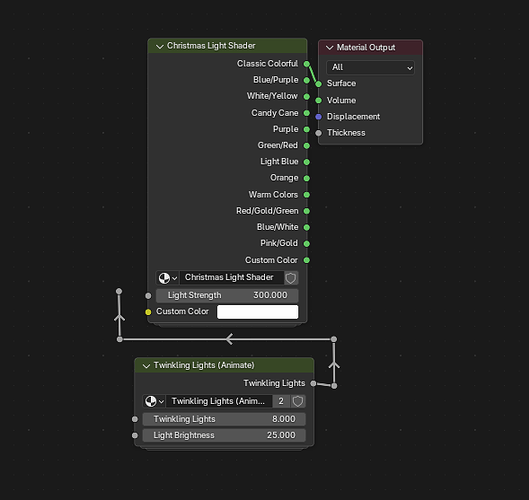Click the Twinkling Lights input socket
Image resolution: width=529 pixels, height=500 pixels.
pos(135,419)
